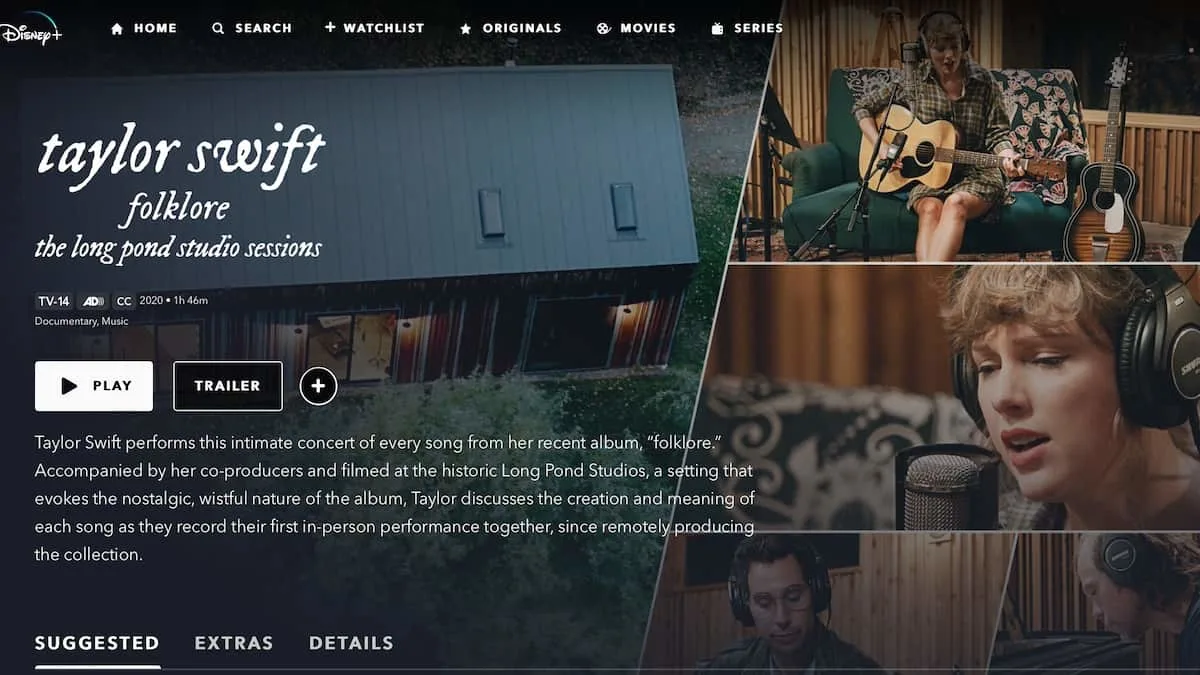Open Watchlist via plus icon in navigation
Screen dimensions: 1200x675
click(x=330, y=28)
